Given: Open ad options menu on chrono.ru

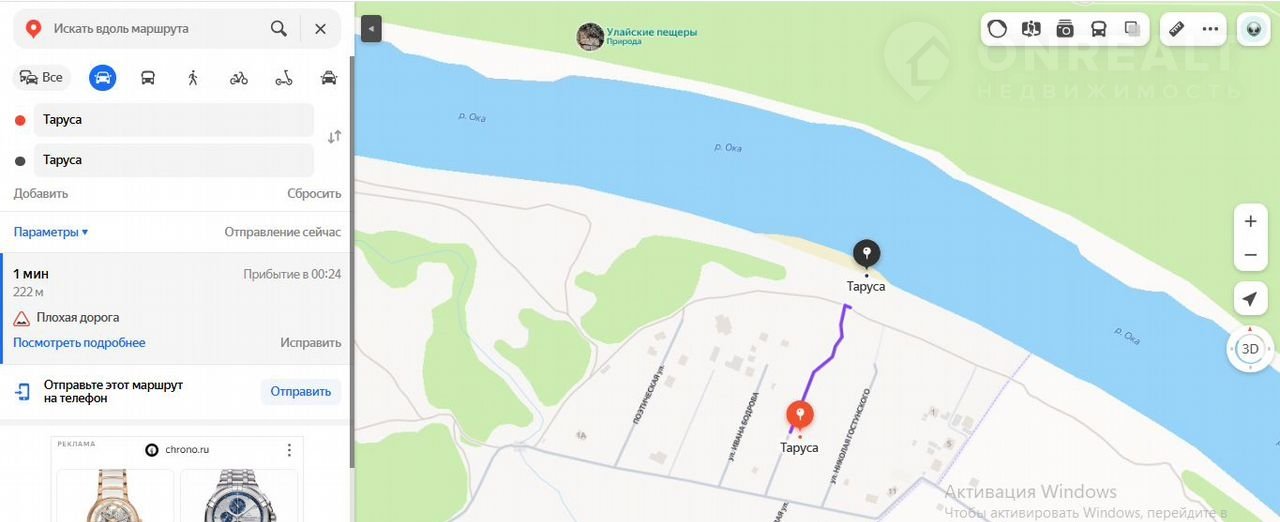Looking at the screenshot, I should click(x=289, y=450).
